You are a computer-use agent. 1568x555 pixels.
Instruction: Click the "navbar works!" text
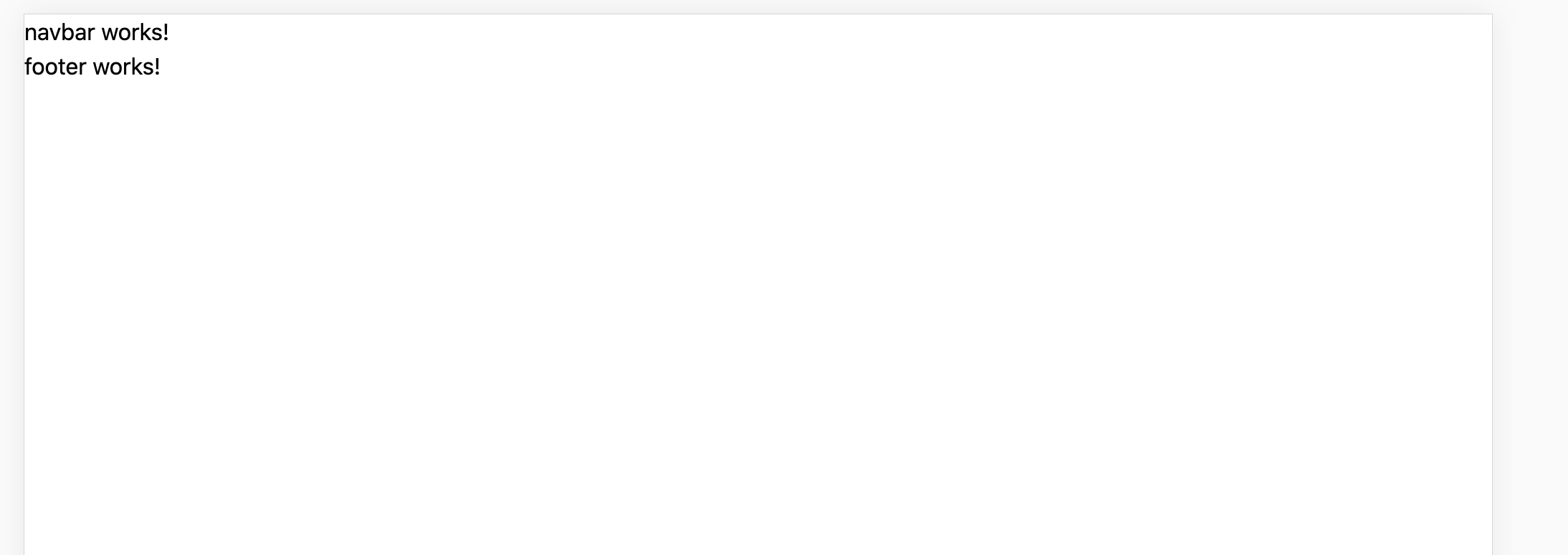click(x=97, y=32)
